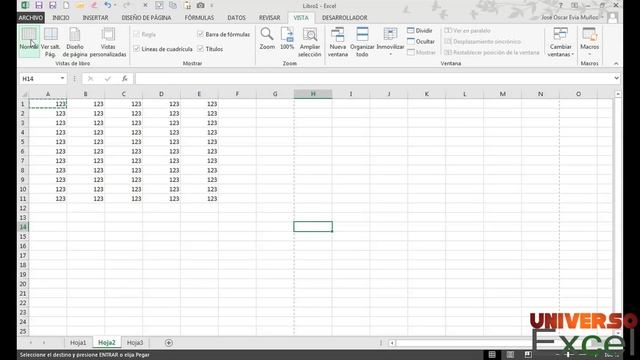Click cell C6 containing 123

124,151
